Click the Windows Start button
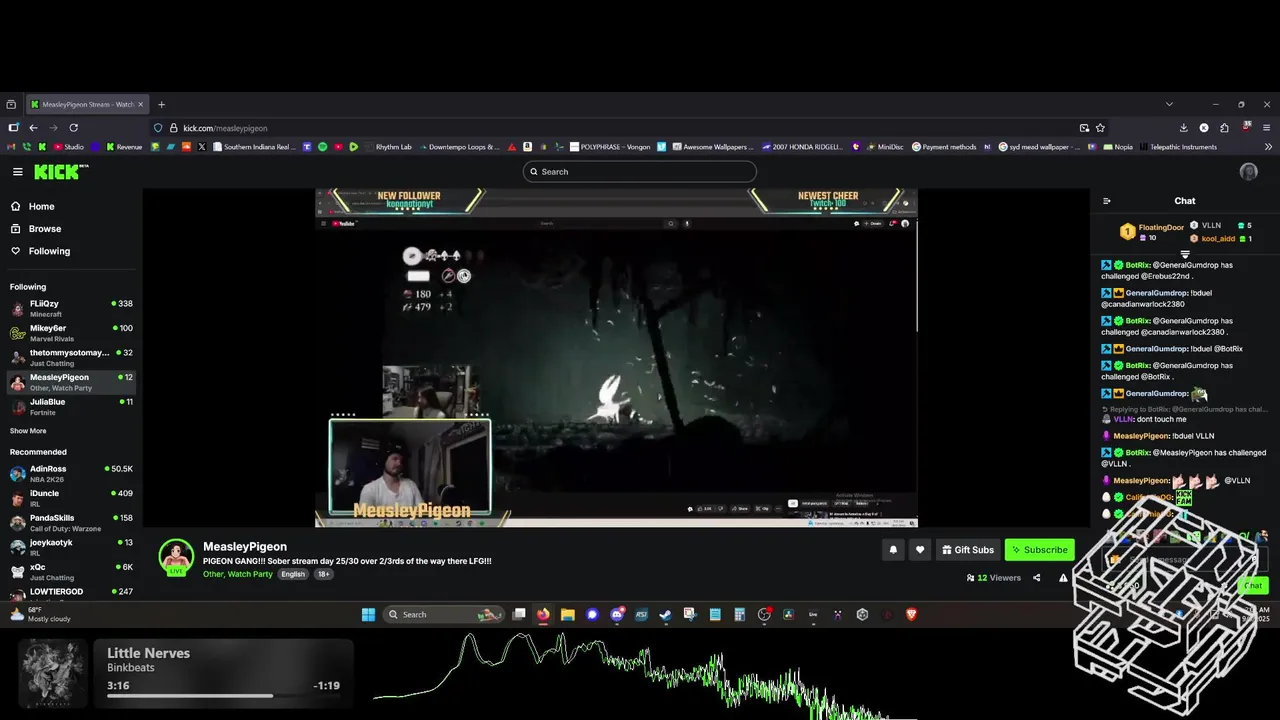Viewport: 1280px width, 720px height. 367,614
